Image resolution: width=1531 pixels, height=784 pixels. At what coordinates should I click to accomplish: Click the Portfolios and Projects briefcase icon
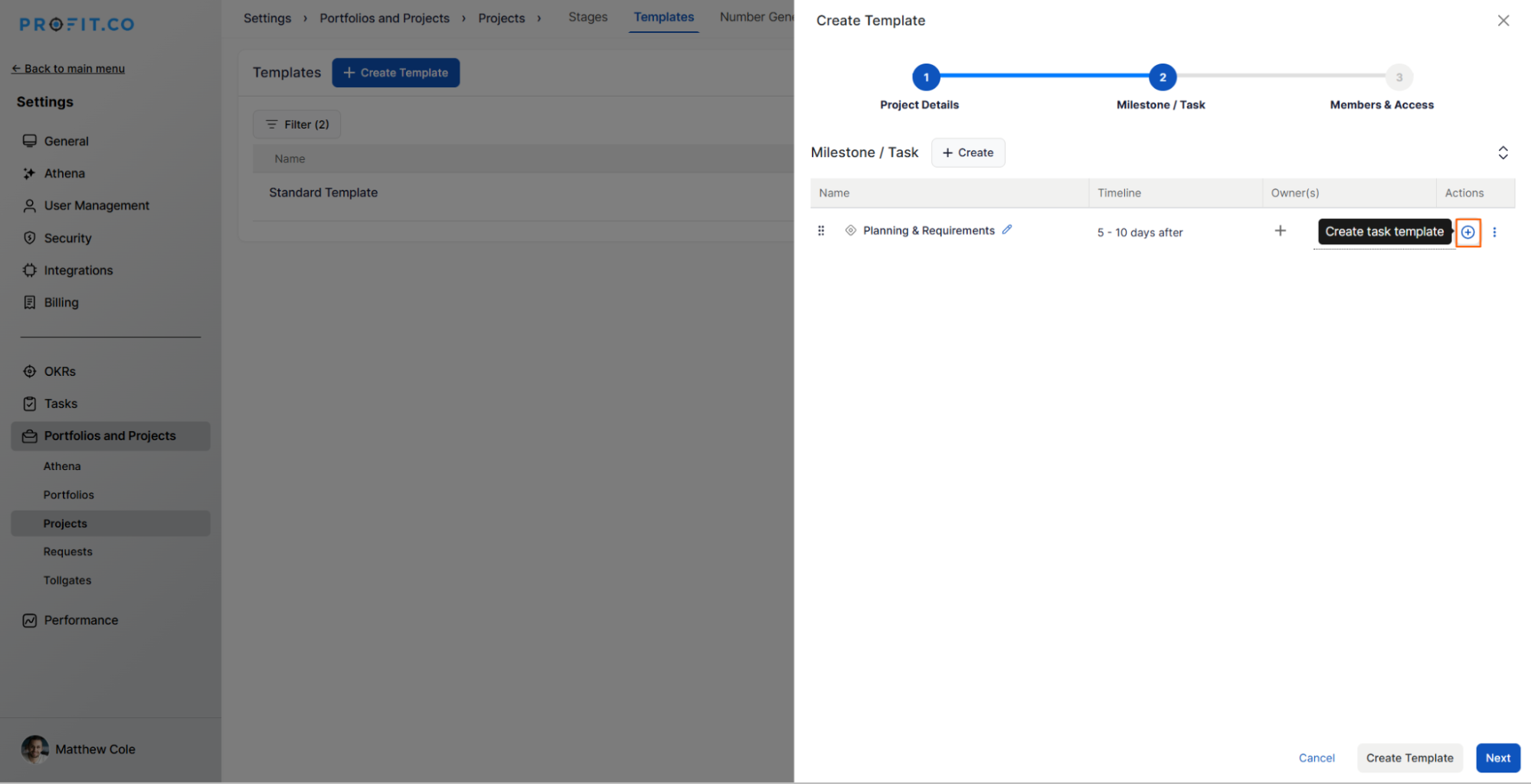pyautogui.click(x=30, y=436)
